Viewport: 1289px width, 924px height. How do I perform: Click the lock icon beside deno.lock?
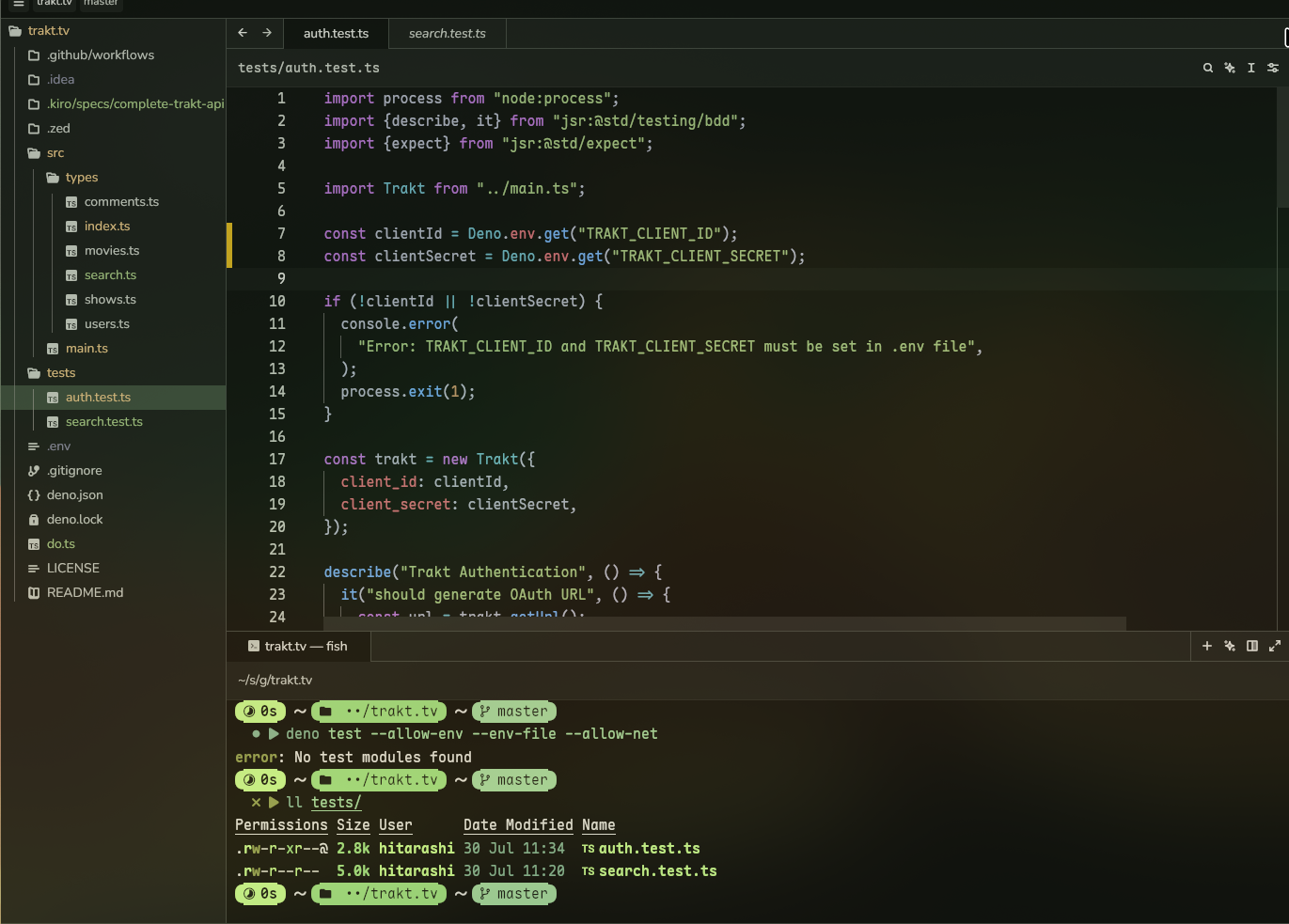tap(34, 520)
